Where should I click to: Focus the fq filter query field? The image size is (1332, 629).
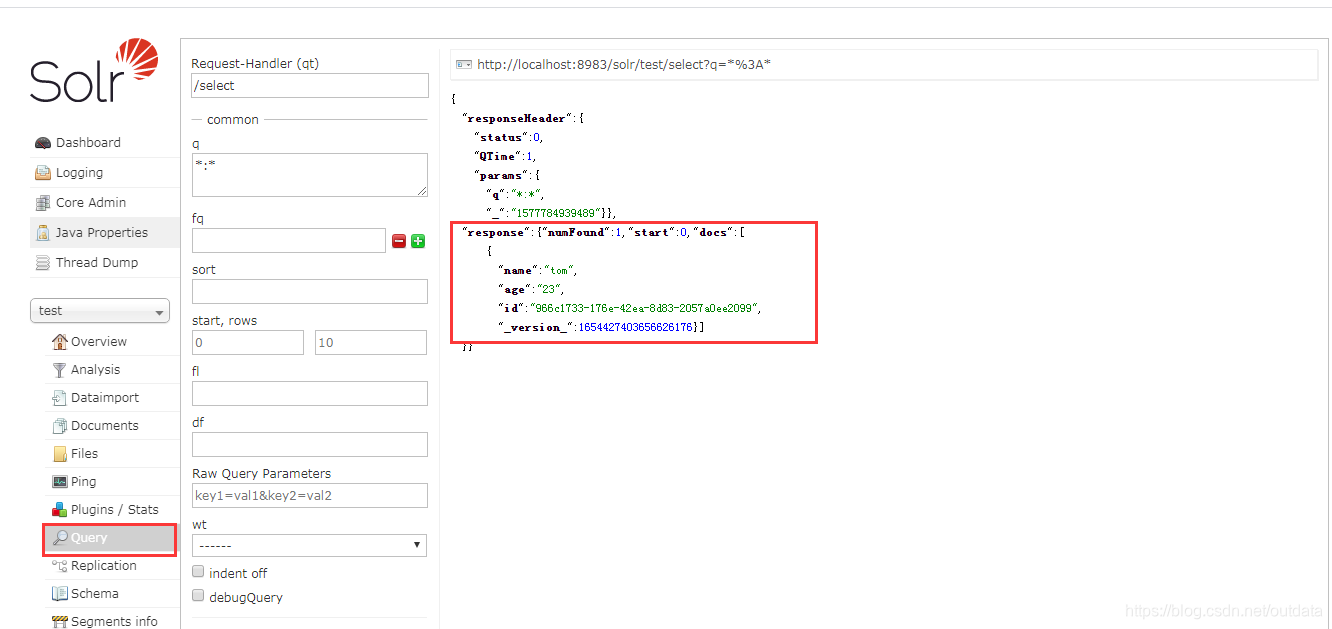[289, 241]
